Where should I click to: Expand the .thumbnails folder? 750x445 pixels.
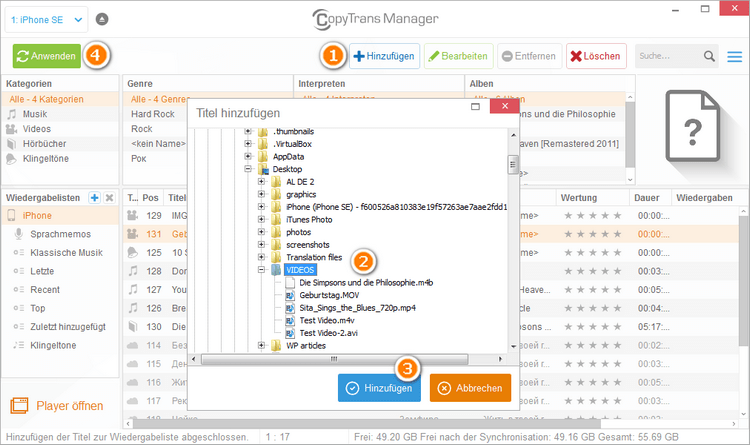pos(248,131)
